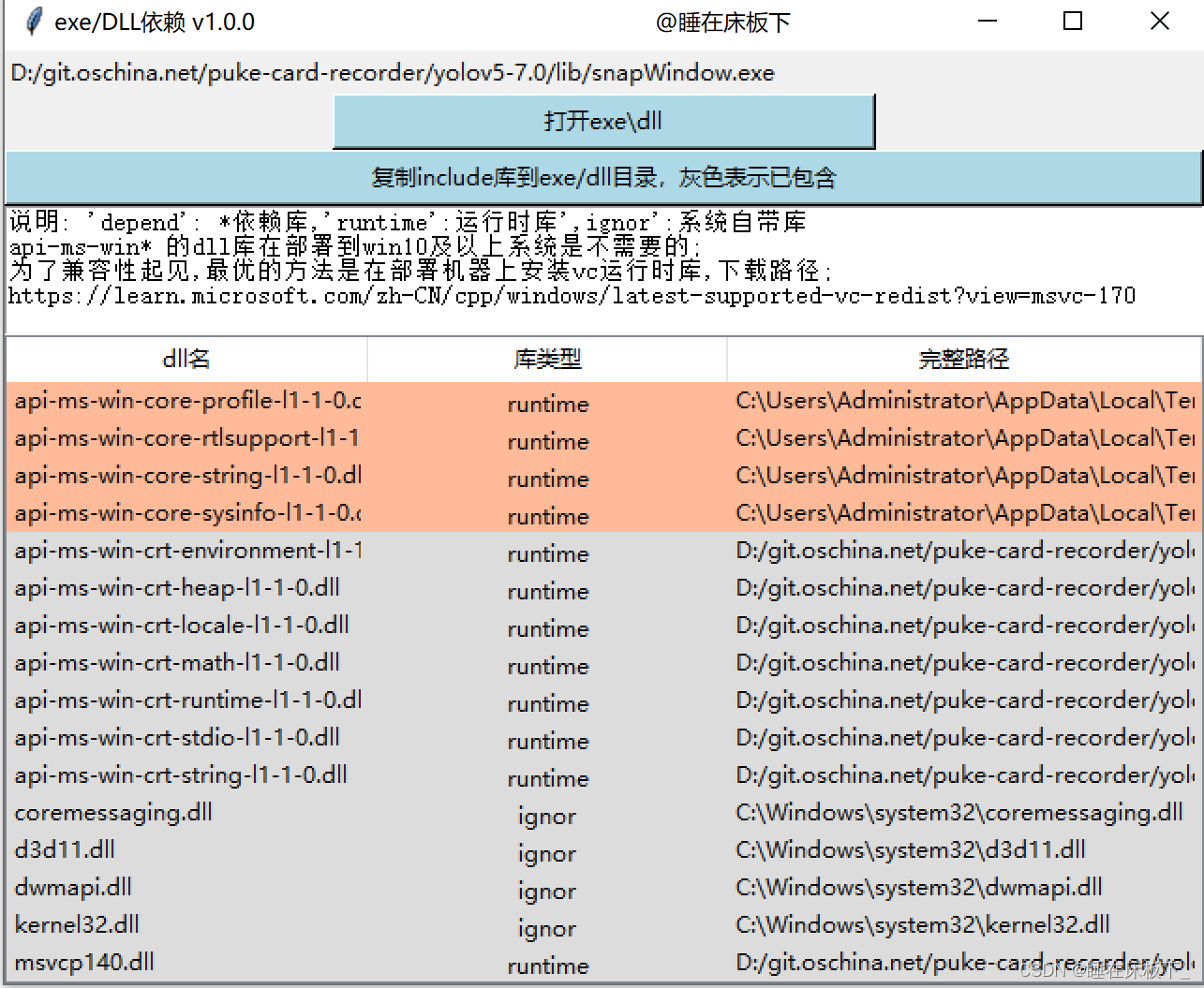Click the ignor type cell for kernel32.dll

[x=547, y=928]
